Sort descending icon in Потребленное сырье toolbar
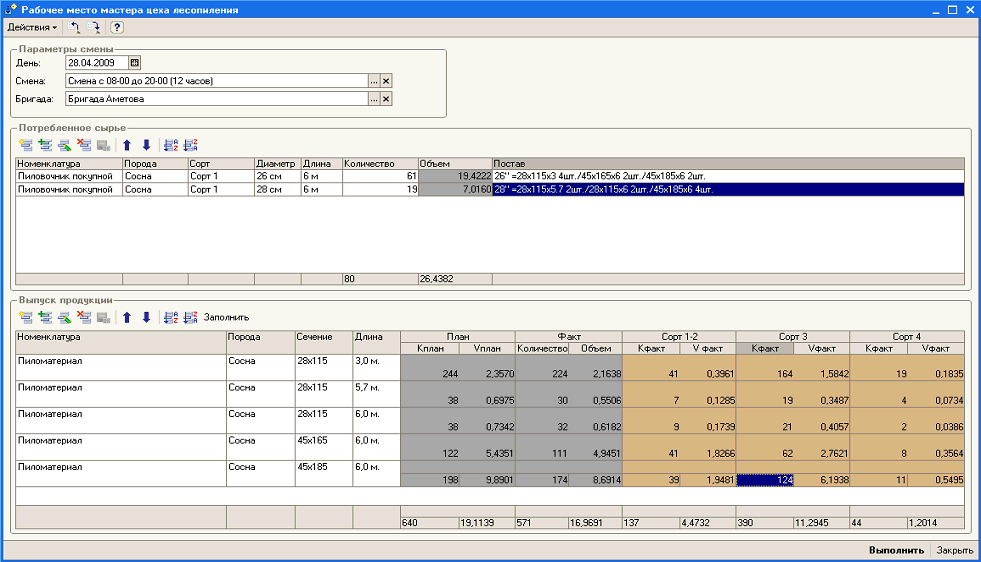This screenshot has height=562, width=981. (191, 145)
